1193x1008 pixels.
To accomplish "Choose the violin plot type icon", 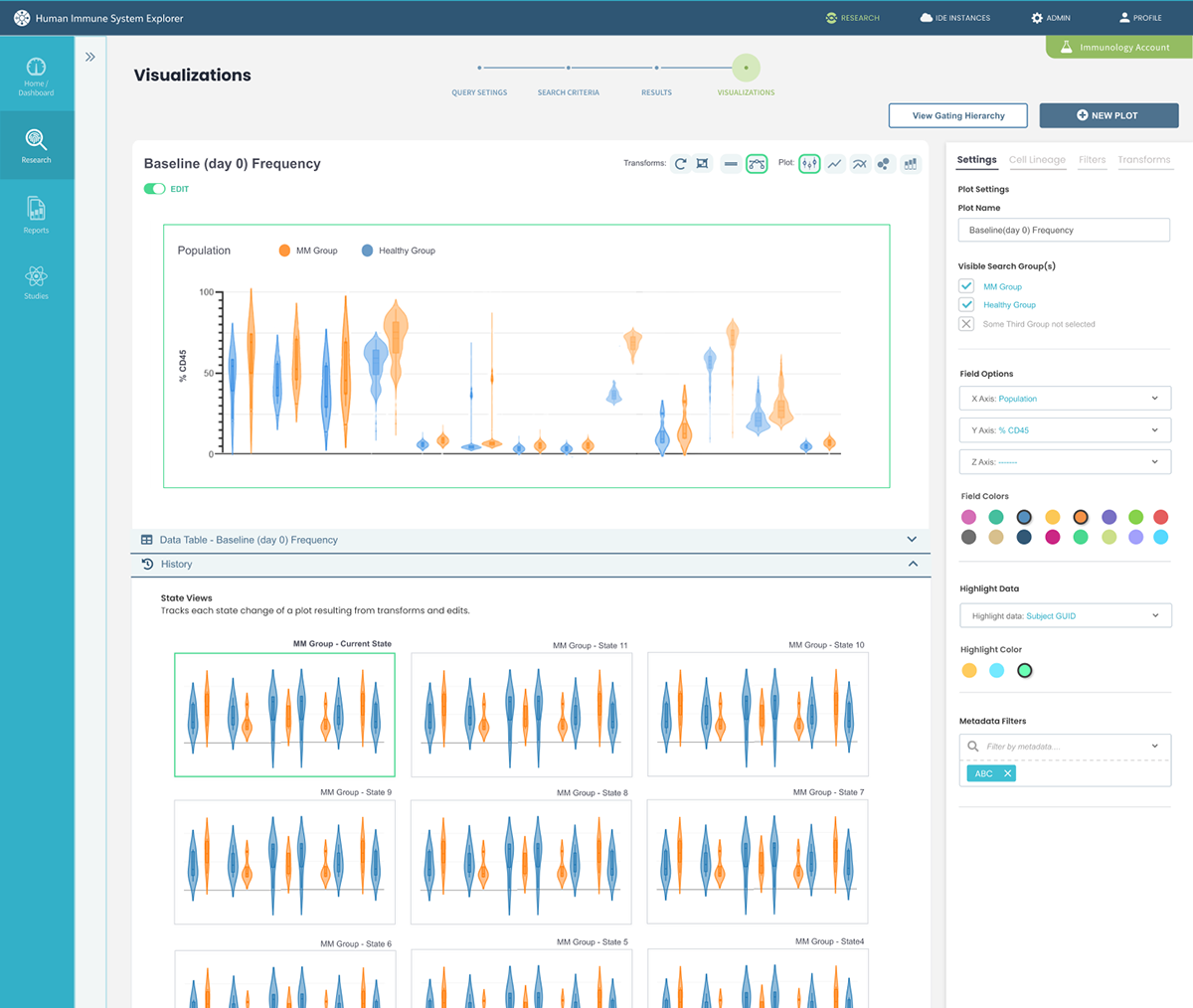I will [809, 164].
